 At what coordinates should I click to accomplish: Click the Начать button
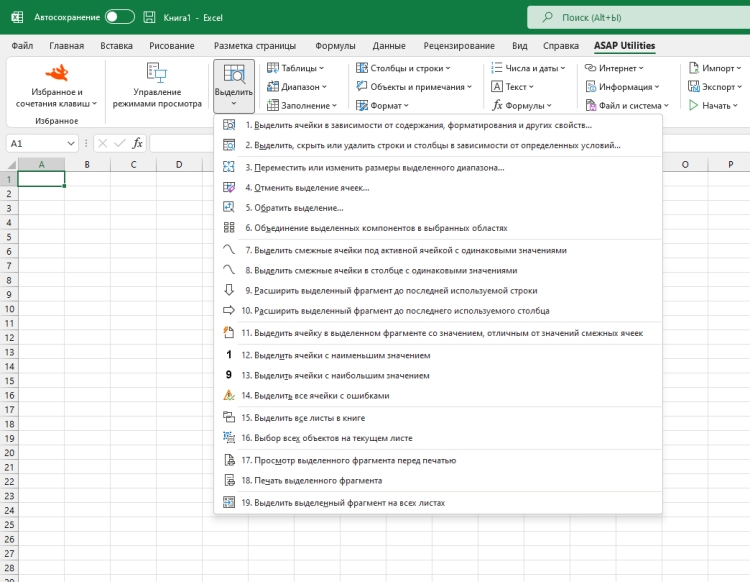point(713,105)
